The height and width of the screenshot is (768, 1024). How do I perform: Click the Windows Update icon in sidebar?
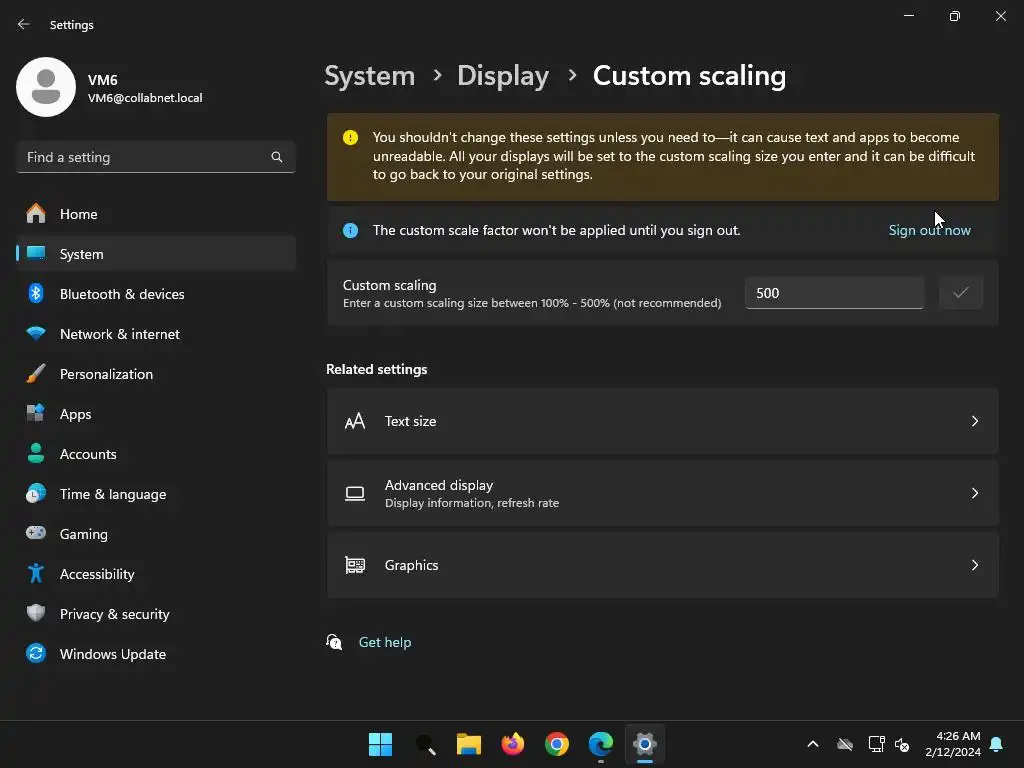[x=36, y=654]
